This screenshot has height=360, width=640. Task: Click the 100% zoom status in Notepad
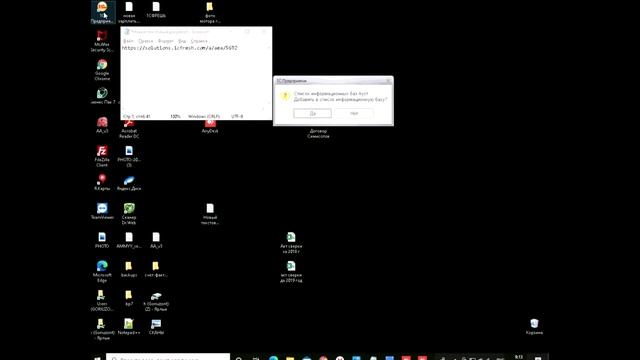point(176,116)
